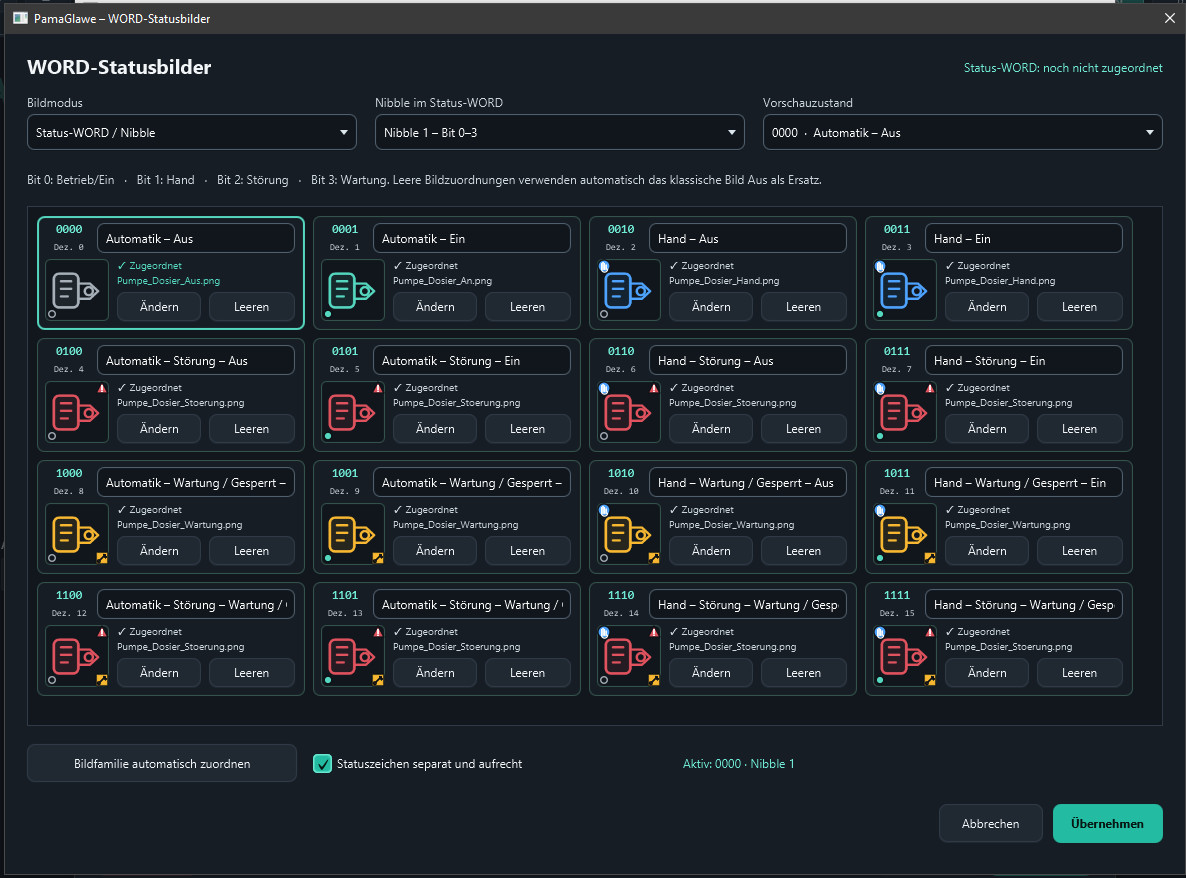The width and height of the screenshot is (1186, 878).
Task: Click the pump image thumbnail for state 0000
Action: [x=76, y=290]
